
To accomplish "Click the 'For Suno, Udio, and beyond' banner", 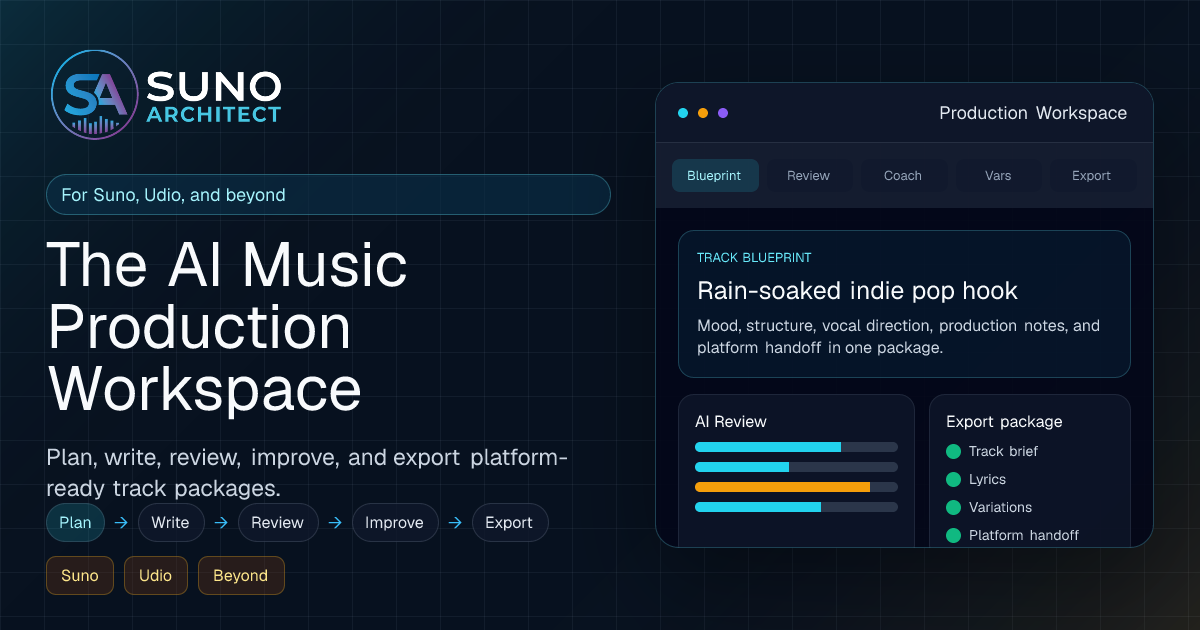I will pyautogui.click(x=328, y=195).
